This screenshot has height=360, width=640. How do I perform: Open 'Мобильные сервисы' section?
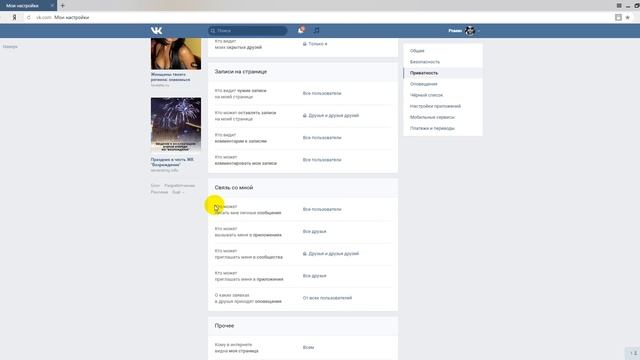pos(432,117)
